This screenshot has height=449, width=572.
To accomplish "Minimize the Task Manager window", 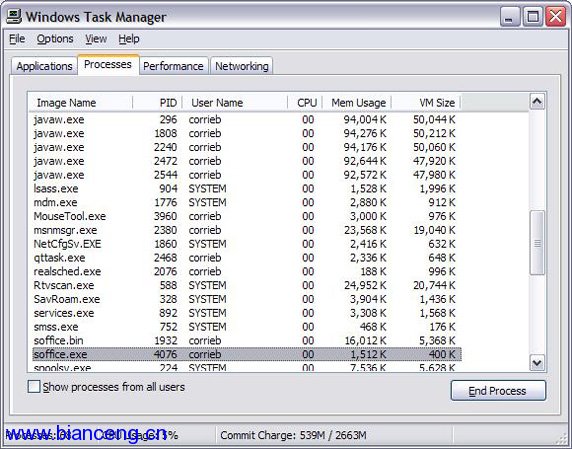I will 510,17.
